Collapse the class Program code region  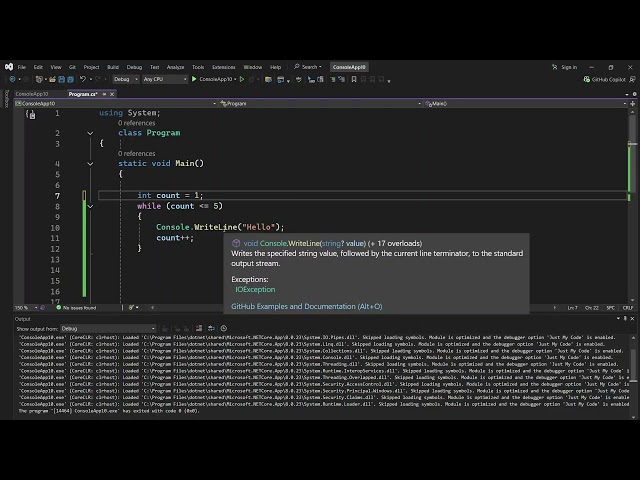coord(90,133)
